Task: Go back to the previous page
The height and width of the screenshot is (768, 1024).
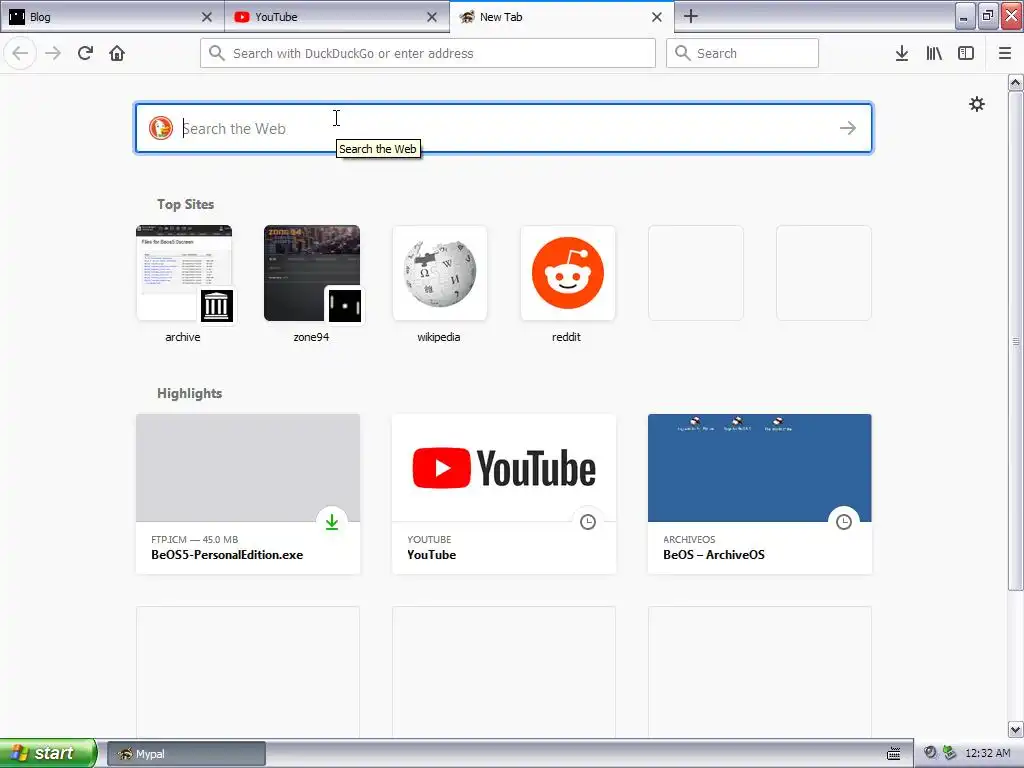Action: coord(20,53)
